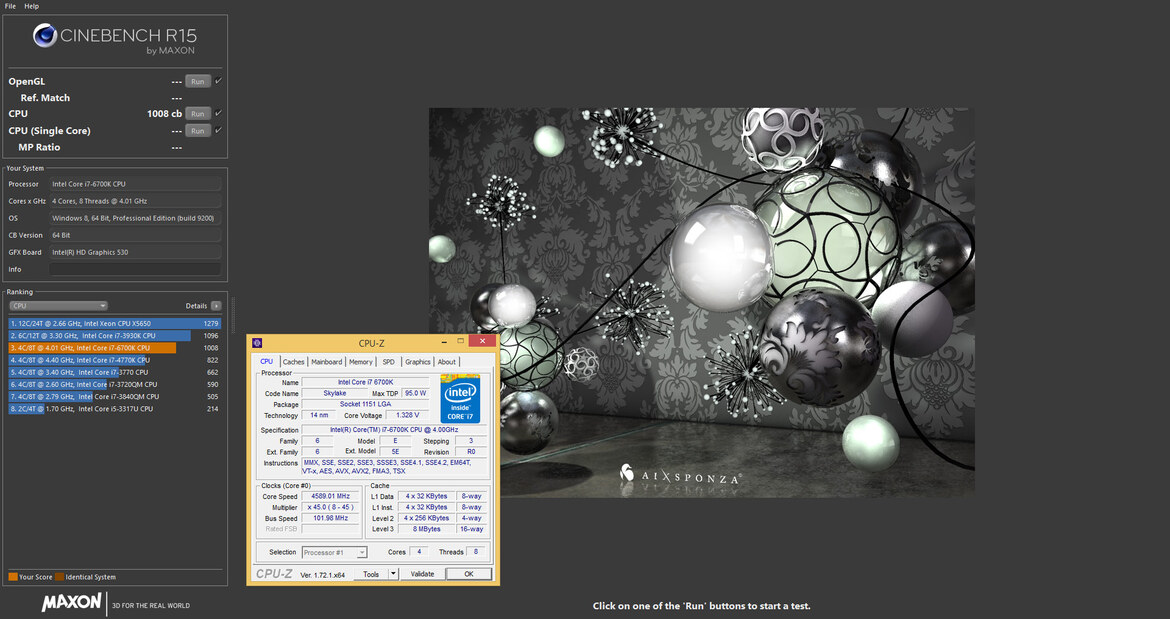This screenshot has width=1170, height=619.
Task: Click the MAXON logo at bottom
Action: (x=72, y=603)
